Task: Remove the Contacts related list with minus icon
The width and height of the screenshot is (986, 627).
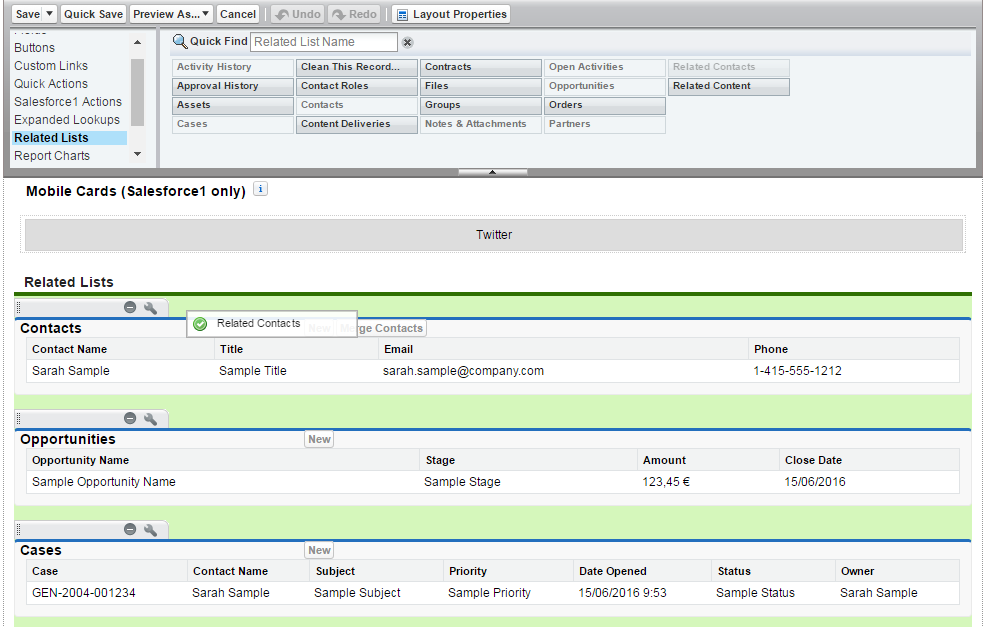Action: [130, 308]
